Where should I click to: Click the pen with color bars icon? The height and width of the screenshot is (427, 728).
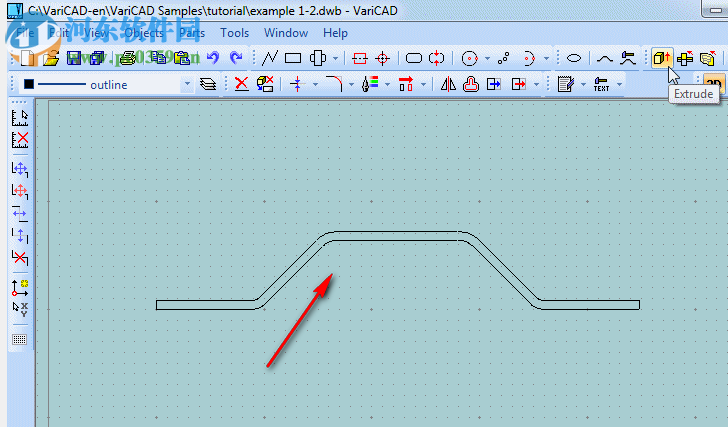pos(370,84)
